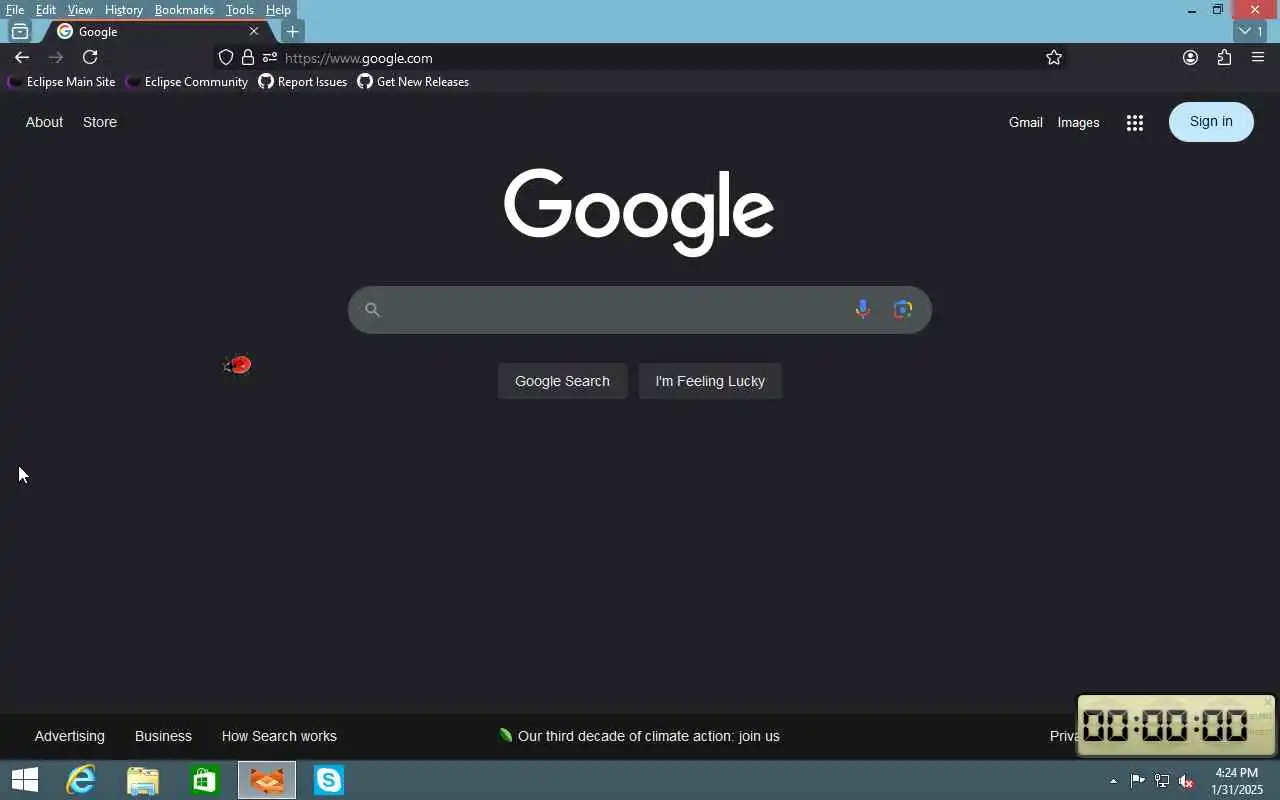Open the site permissions icon in the address bar
The width and height of the screenshot is (1280, 800).
(270, 58)
